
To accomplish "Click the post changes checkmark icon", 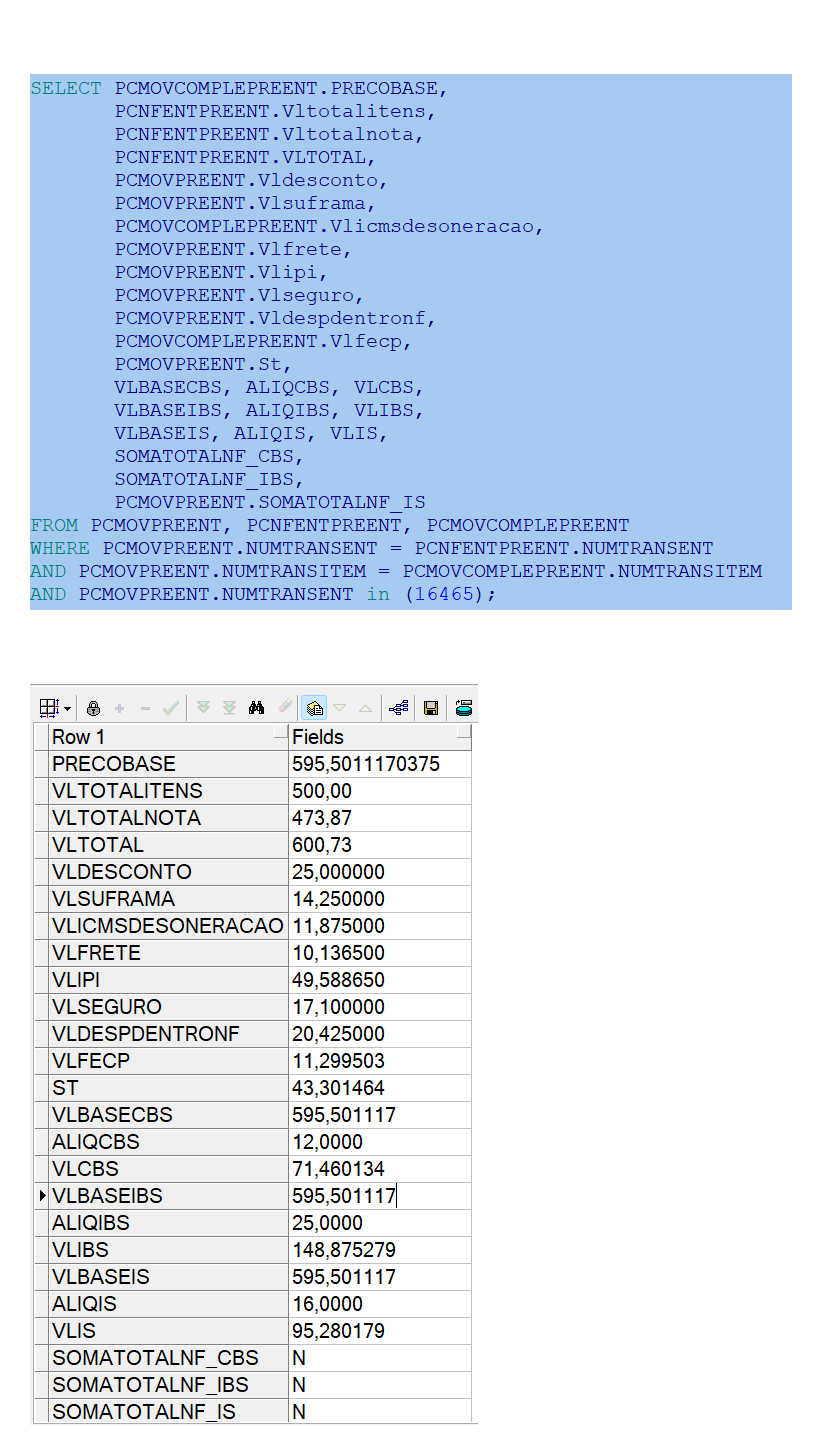I will pyautogui.click(x=171, y=708).
